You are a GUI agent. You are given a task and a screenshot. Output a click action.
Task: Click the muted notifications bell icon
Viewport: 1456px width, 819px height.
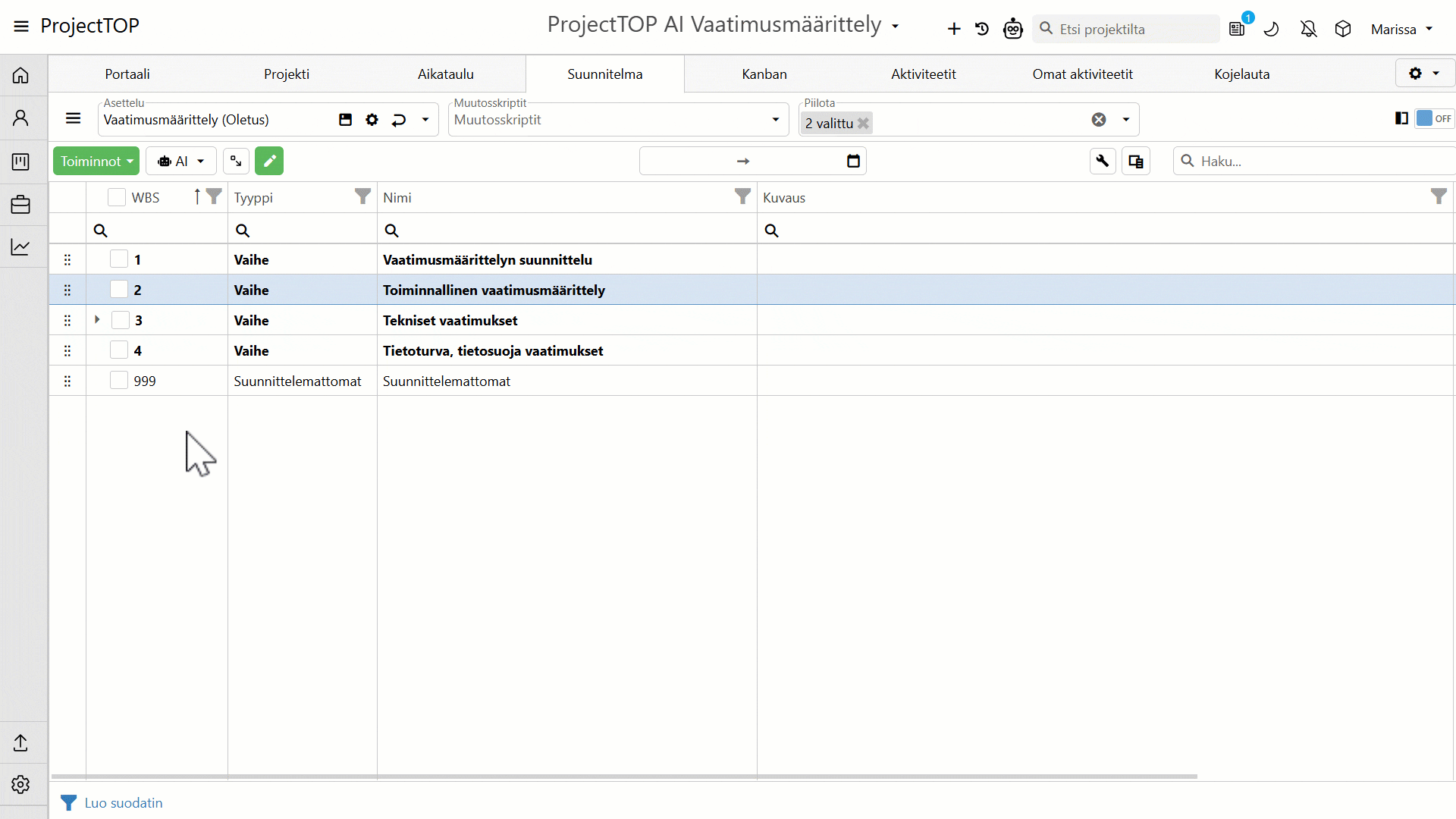click(1308, 29)
